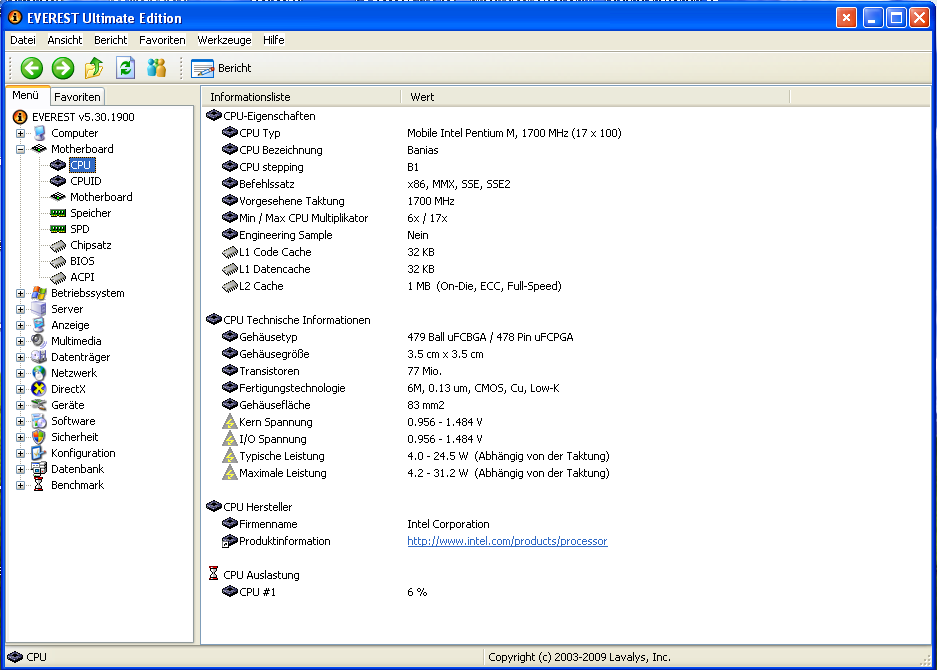Open the intel.com products processor link
Viewport: 937px width, 670px height.
tap(507, 541)
